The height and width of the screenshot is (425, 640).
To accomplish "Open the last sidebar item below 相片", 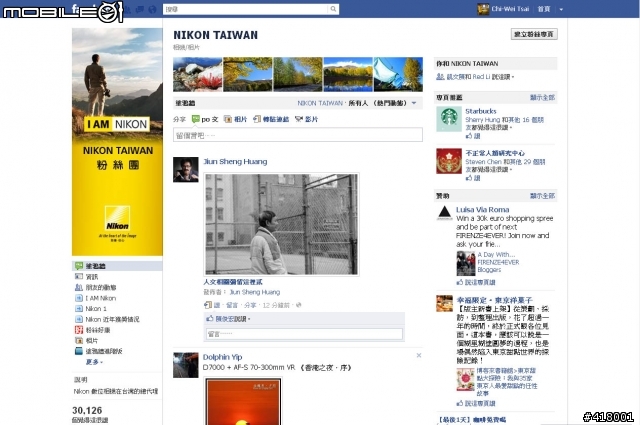I will click(x=98, y=351).
